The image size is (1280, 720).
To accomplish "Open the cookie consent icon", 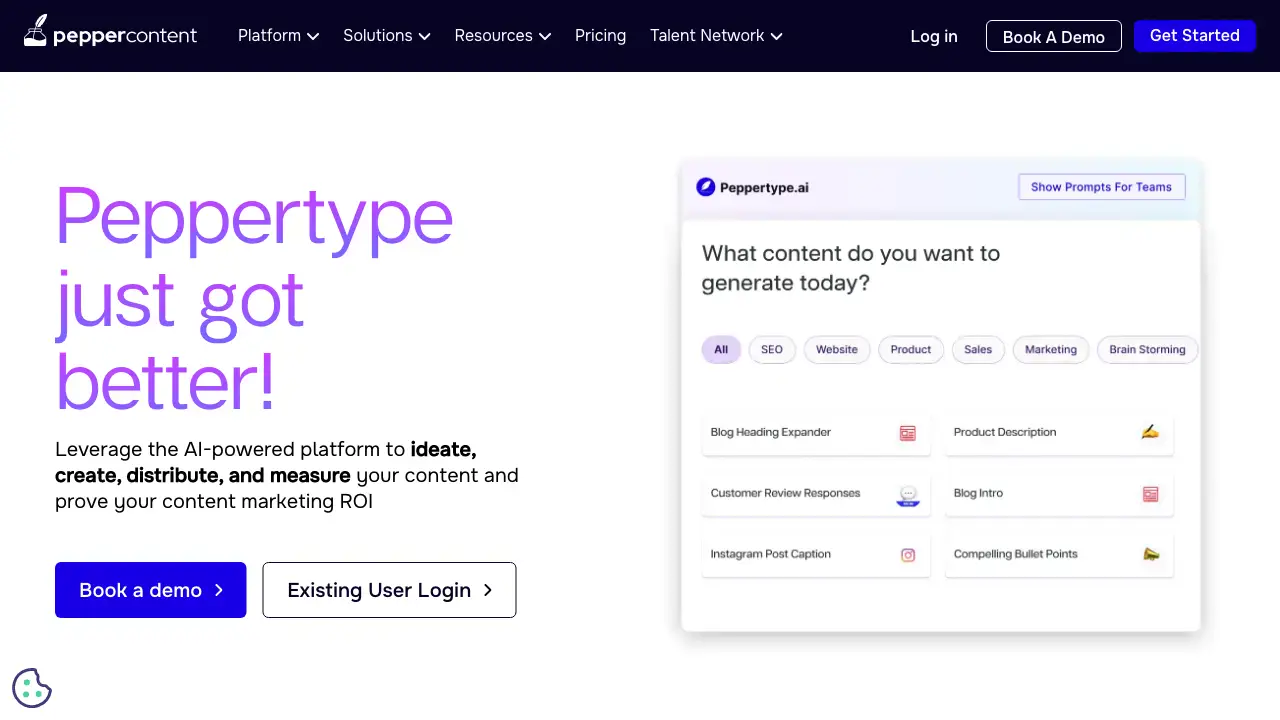I will 31,688.
